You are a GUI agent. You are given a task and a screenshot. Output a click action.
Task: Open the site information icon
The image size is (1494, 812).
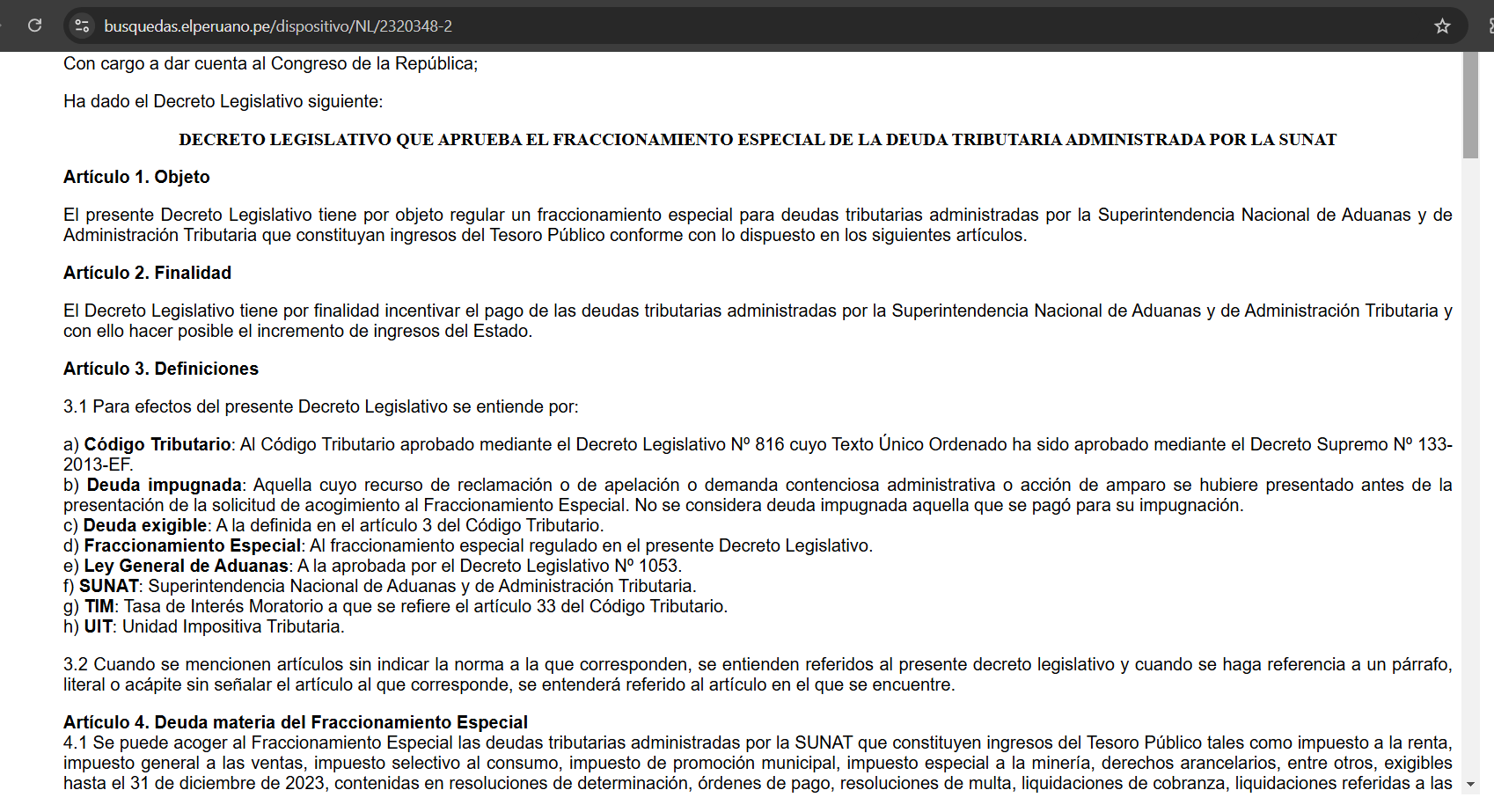click(x=82, y=26)
